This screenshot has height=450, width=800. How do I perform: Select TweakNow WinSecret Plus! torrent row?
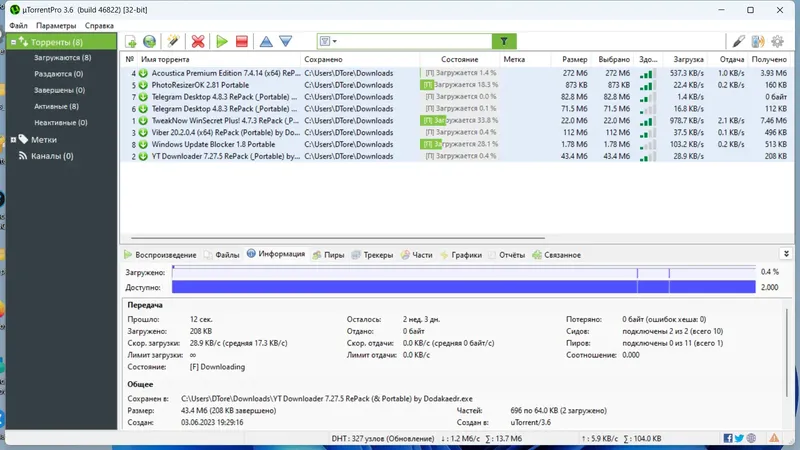(457, 121)
